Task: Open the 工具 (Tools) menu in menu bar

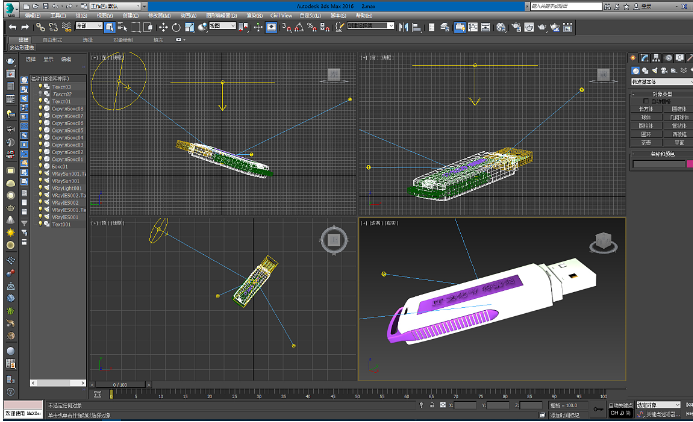Action: click(59, 16)
